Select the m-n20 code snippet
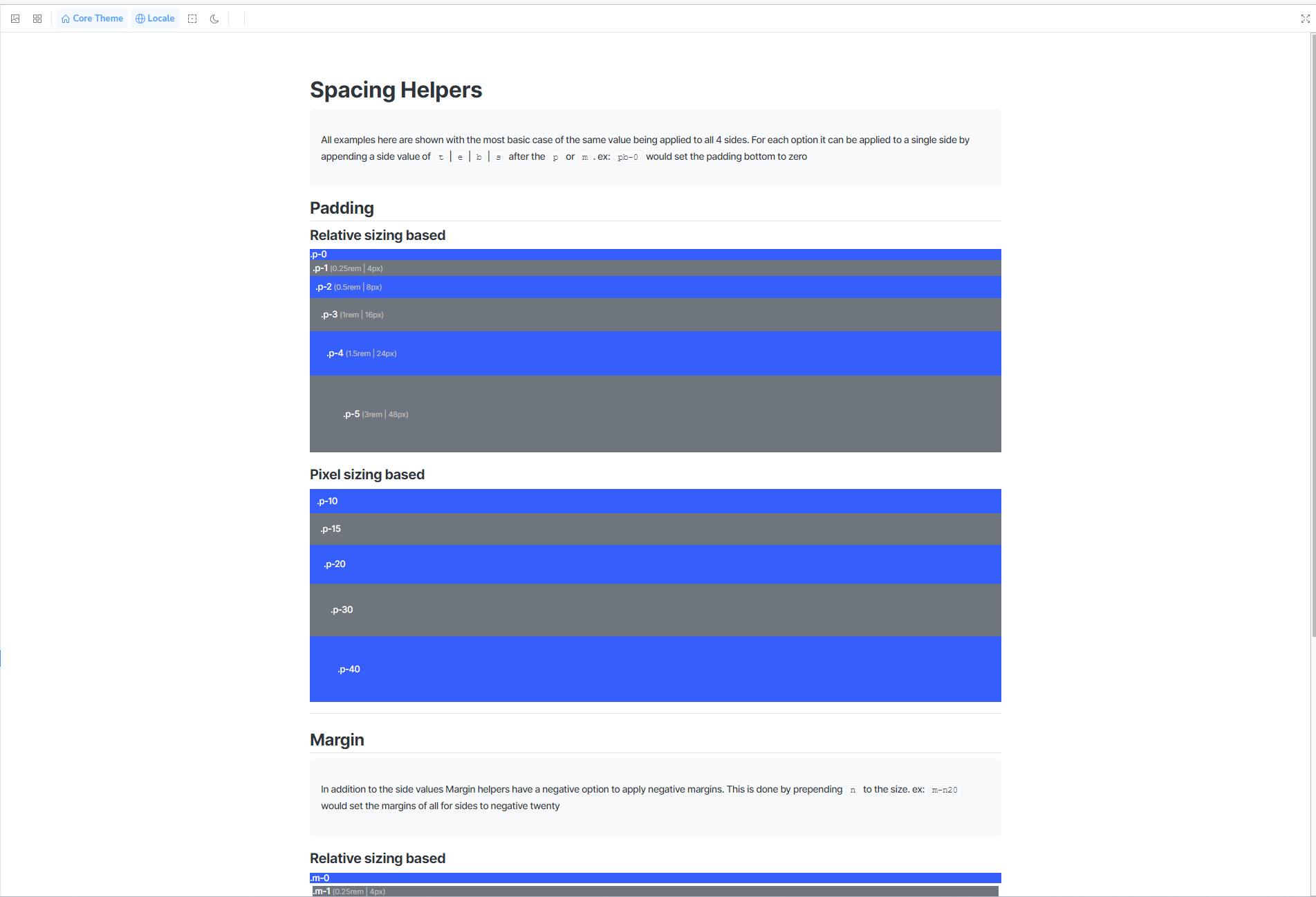Image resolution: width=1316 pixels, height=897 pixels. tap(944, 789)
